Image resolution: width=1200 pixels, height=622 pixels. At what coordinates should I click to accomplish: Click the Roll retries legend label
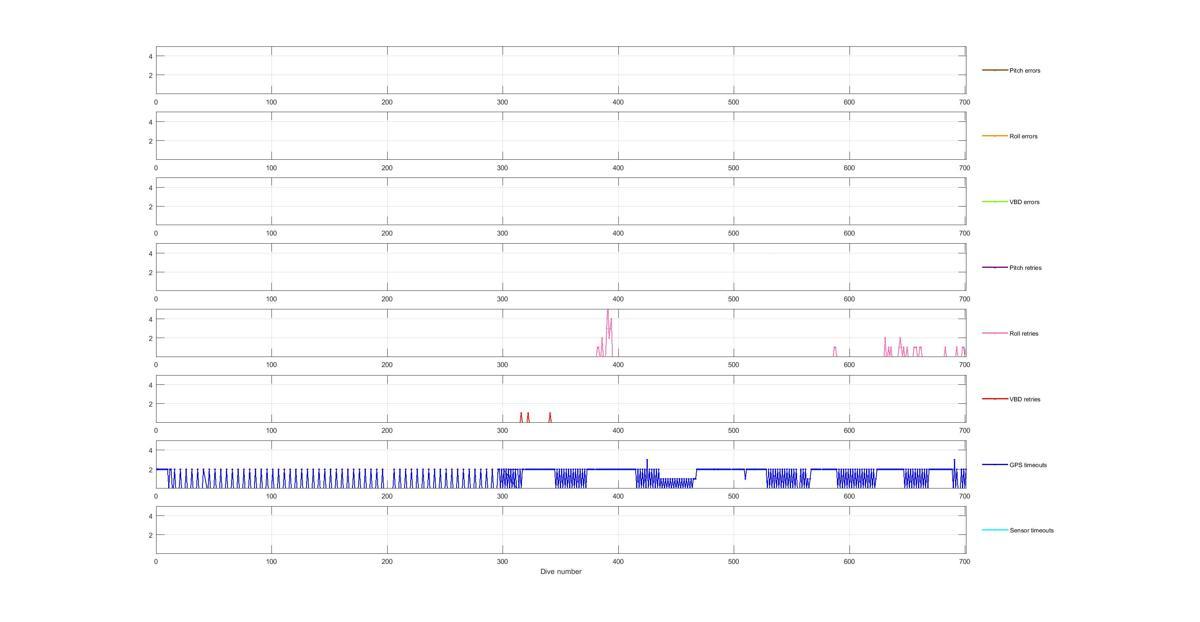pos(1024,334)
